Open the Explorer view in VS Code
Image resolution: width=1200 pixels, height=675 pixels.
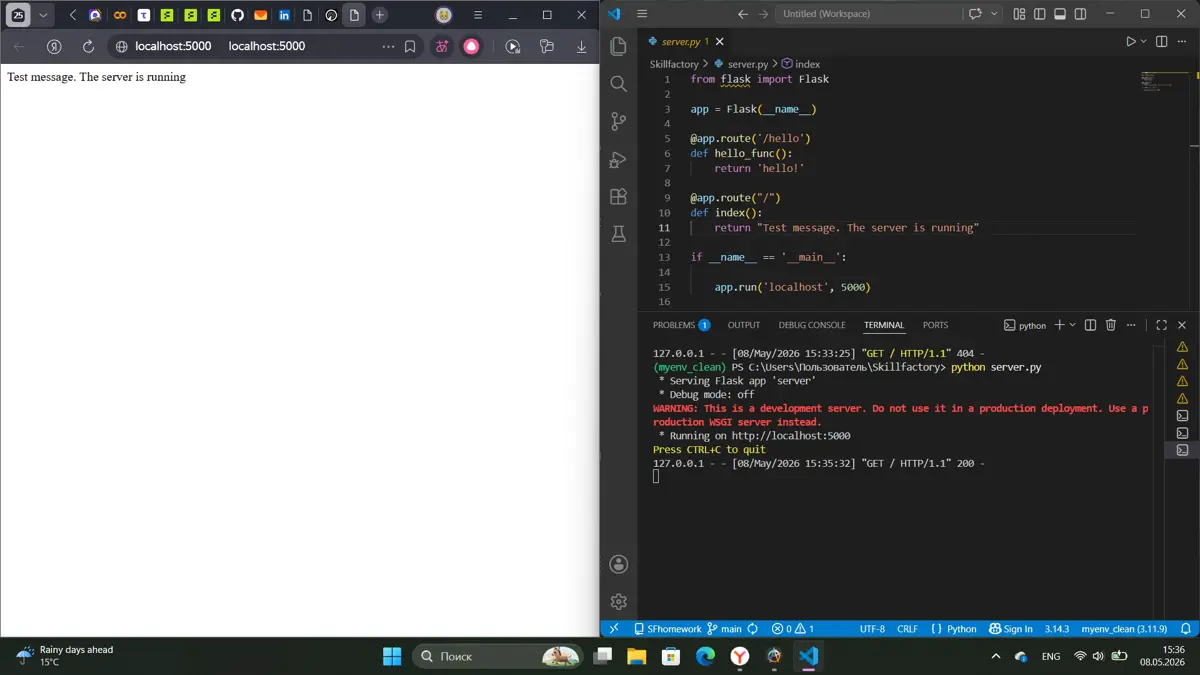pyautogui.click(x=618, y=47)
